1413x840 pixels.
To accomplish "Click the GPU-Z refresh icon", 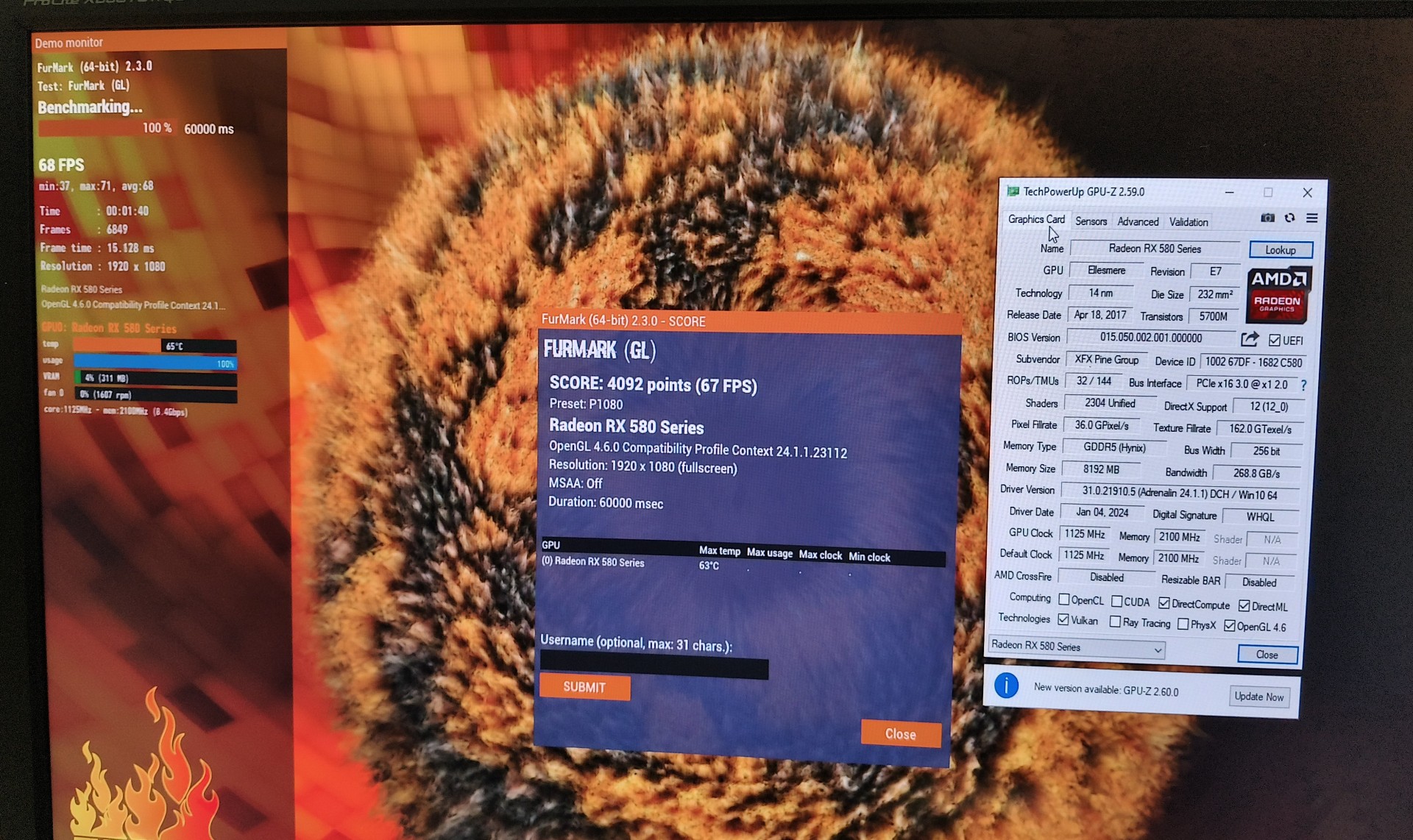I will 1289,218.
